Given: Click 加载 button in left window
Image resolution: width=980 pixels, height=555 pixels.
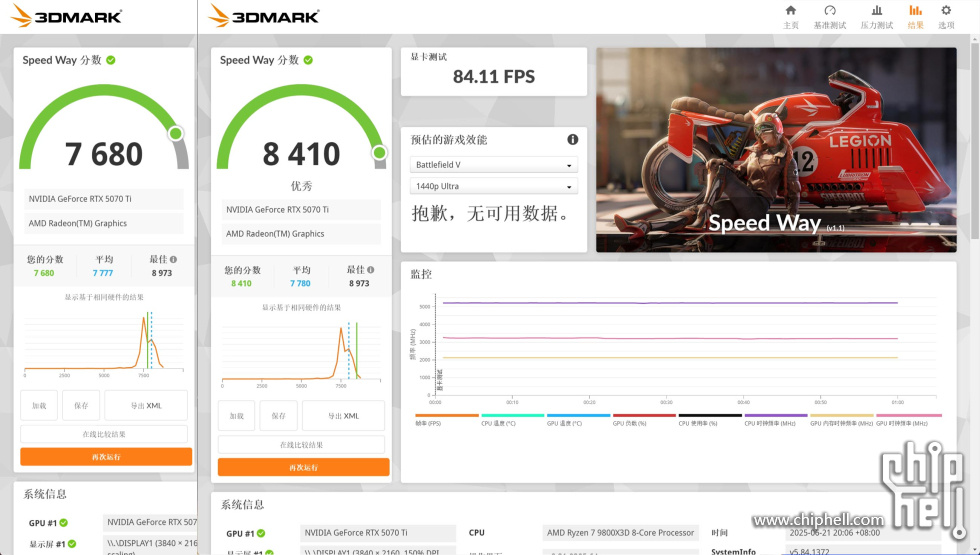Looking at the screenshot, I should coord(39,405).
